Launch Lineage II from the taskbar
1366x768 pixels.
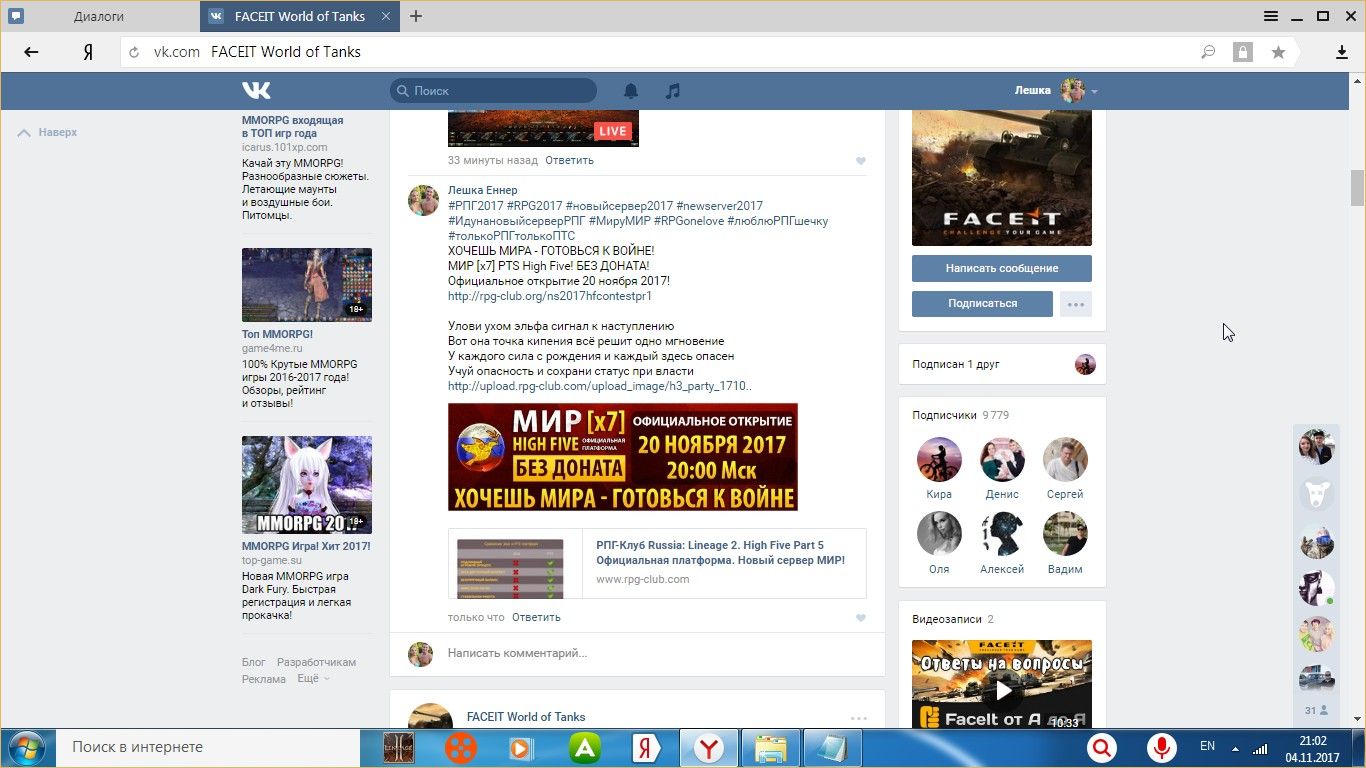coord(399,748)
